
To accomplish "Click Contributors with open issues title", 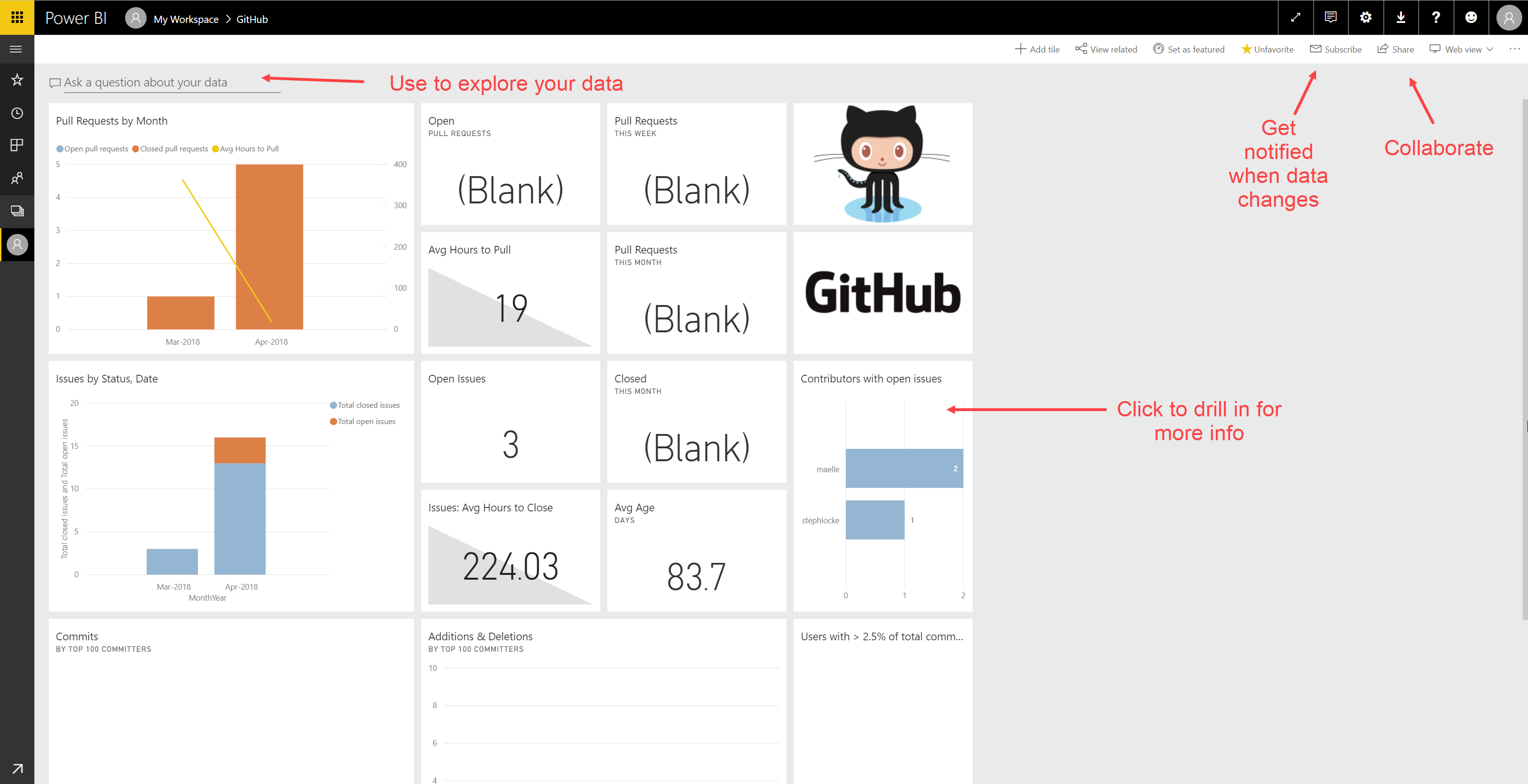I will coord(871,379).
